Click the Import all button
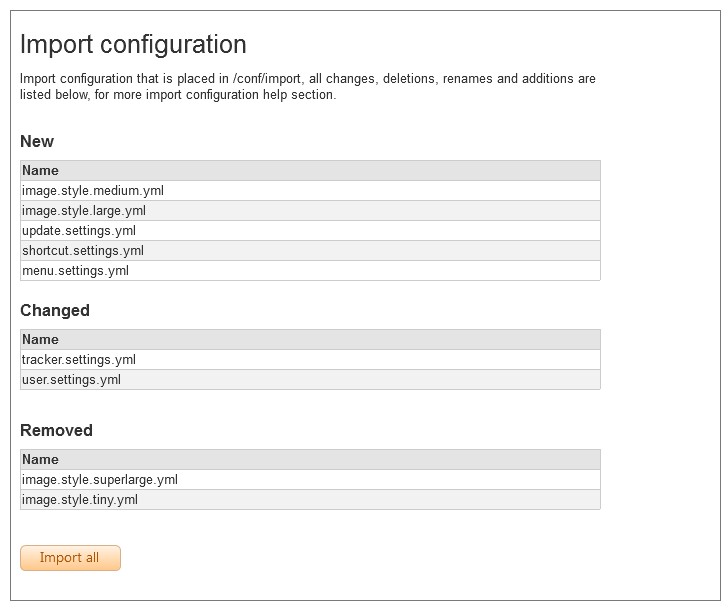The height and width of the screenshot is (608, 728). pyautogui.click(x=71, y=557)
